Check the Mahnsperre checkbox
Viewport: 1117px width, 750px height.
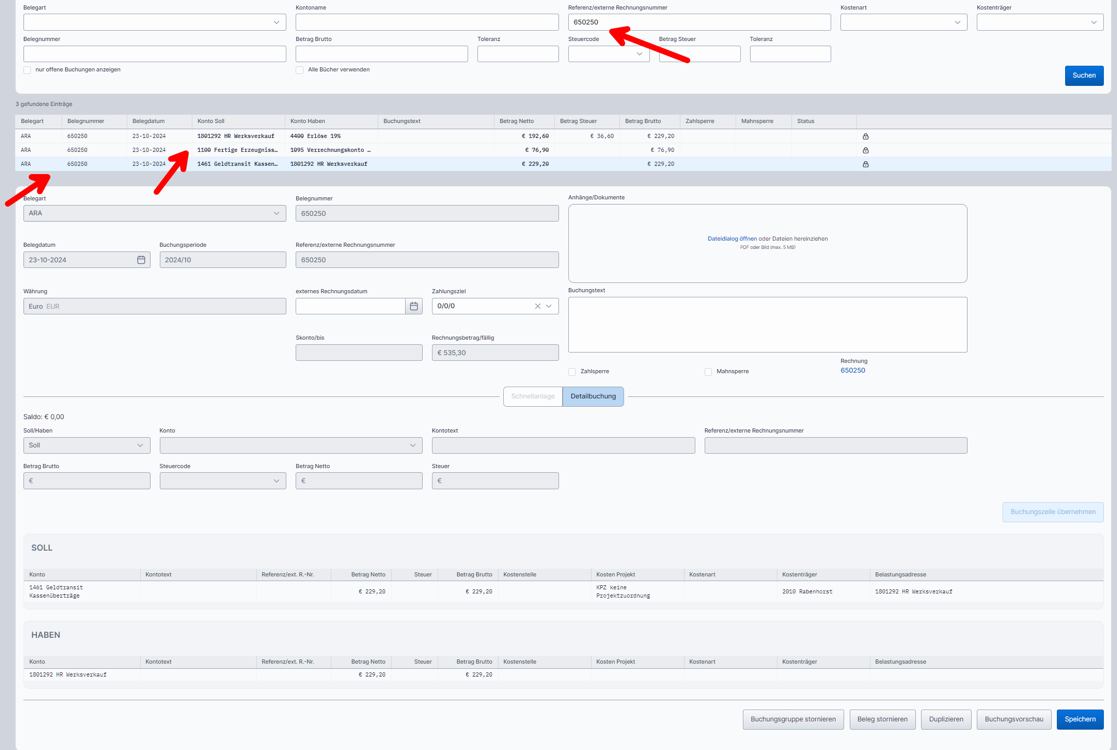click(x=708, y=372)
